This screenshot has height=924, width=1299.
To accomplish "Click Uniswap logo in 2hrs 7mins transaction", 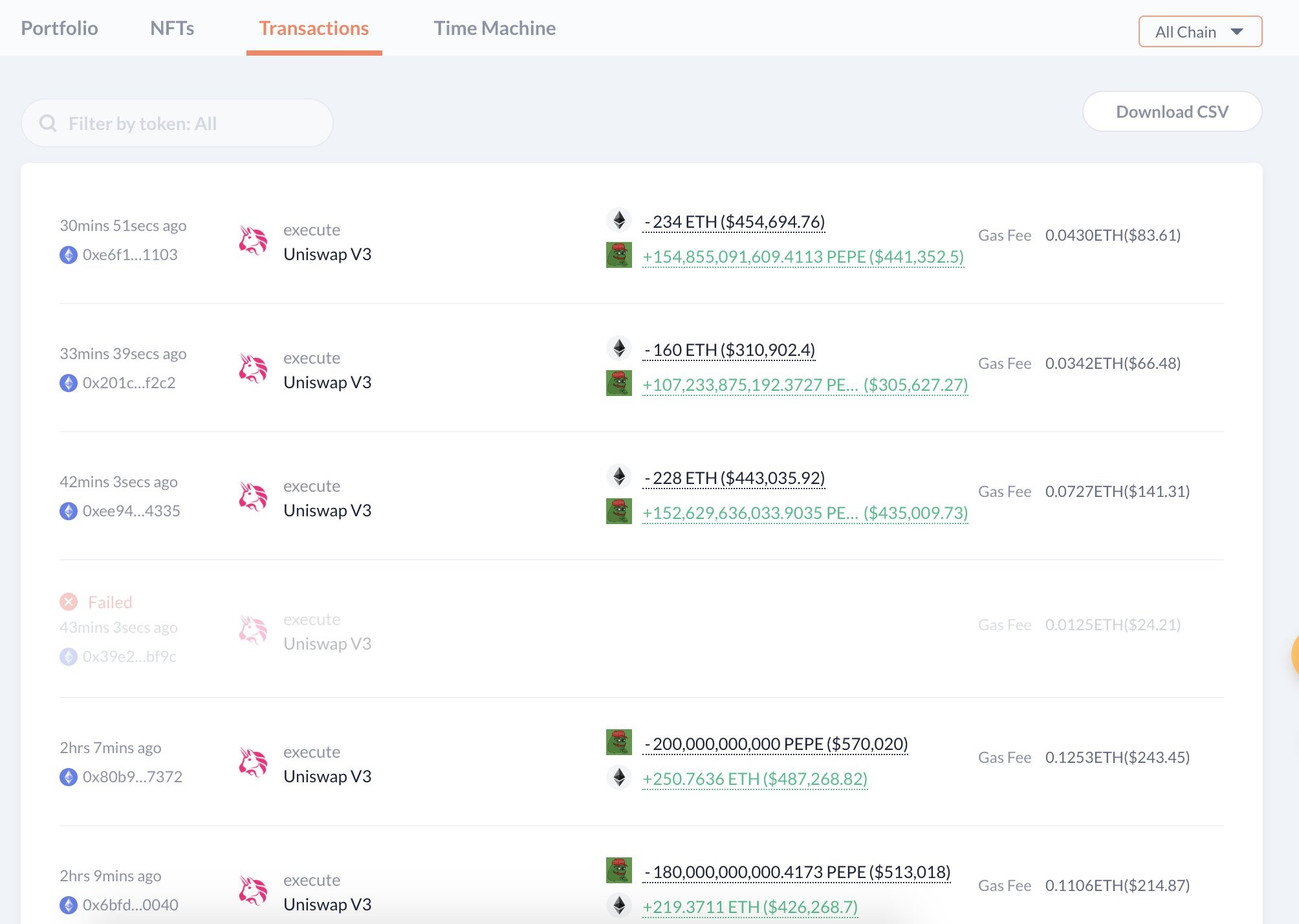I will click(x=253, y=763).
